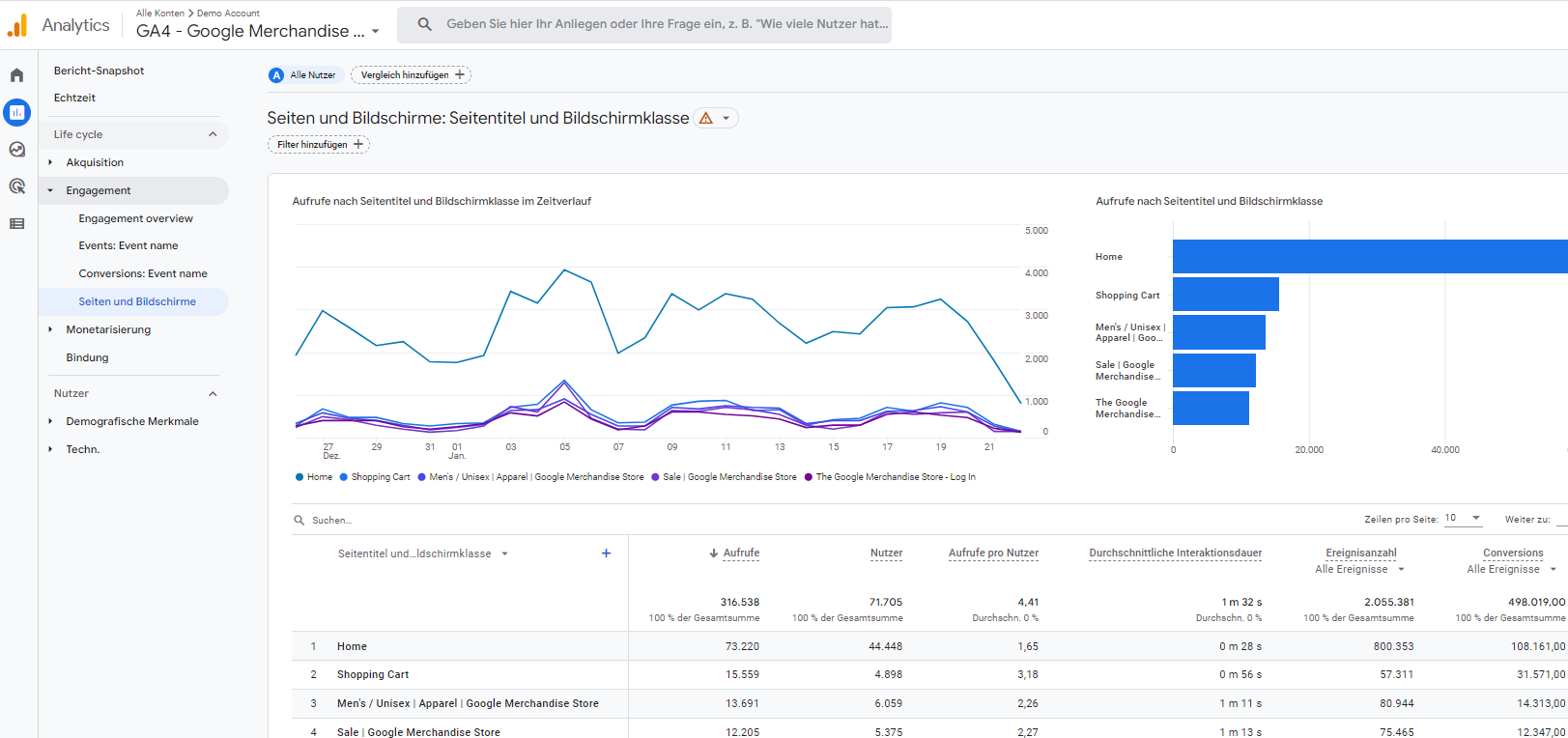Screen dimensions: 1568x738
Task: Open the Explore icon in left rail
Action: 16,150
